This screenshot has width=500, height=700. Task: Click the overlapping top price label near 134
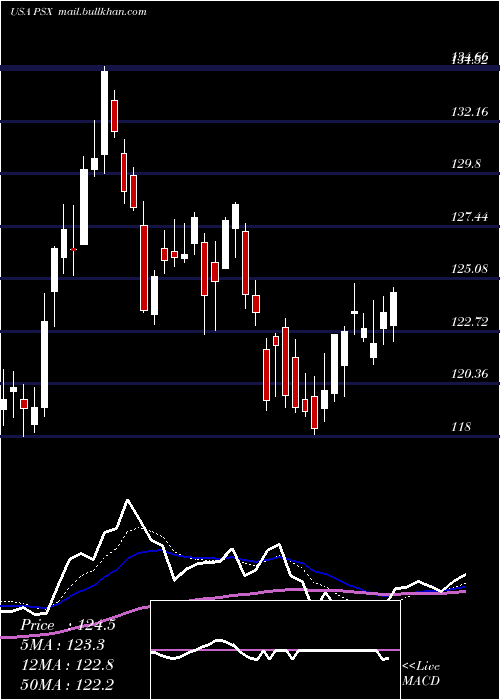[470, 57]
